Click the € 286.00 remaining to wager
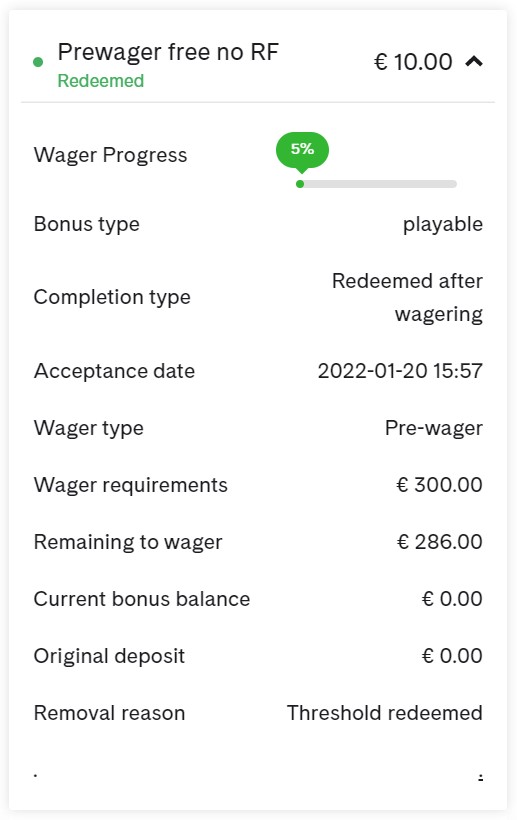 439,542
